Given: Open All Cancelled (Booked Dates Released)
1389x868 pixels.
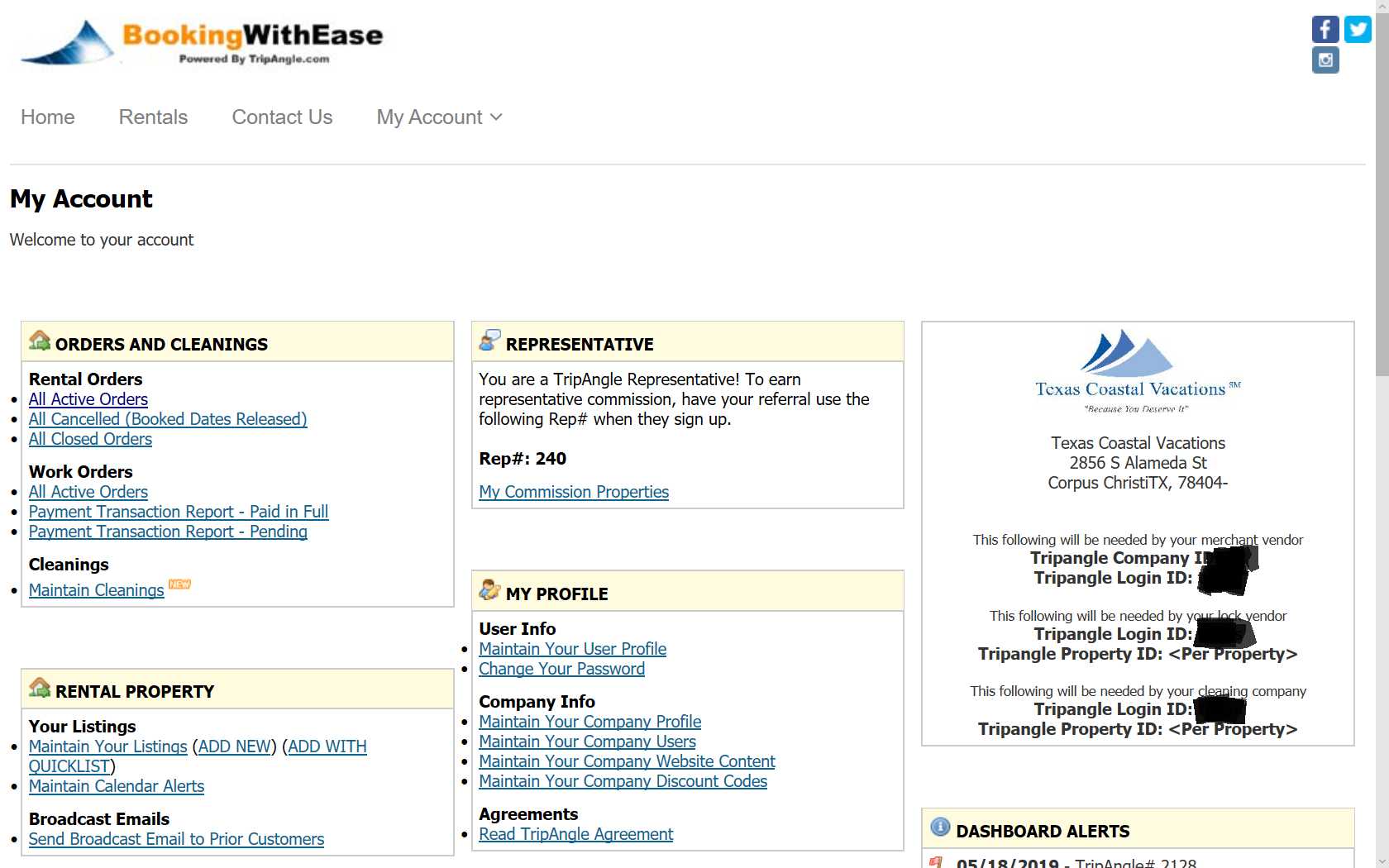Looking at the screenshot, I should (x=168, y=419).
